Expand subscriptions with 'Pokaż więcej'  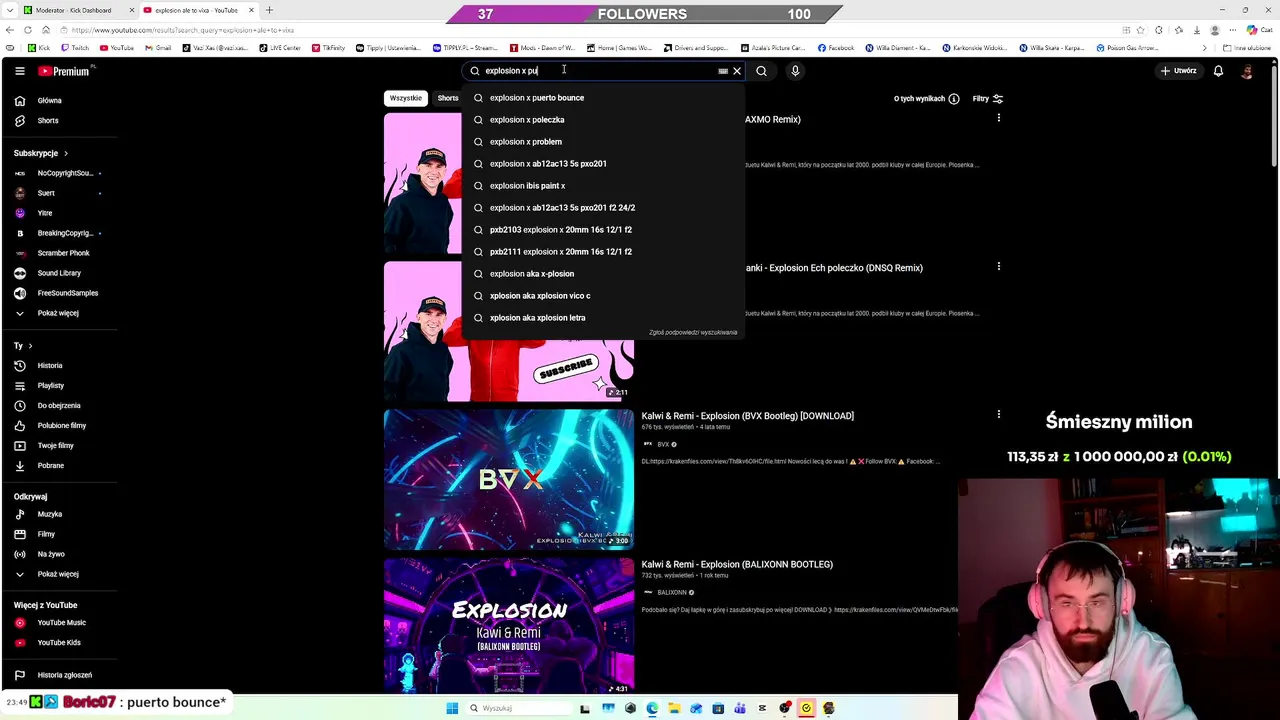[x=60, y=313]
